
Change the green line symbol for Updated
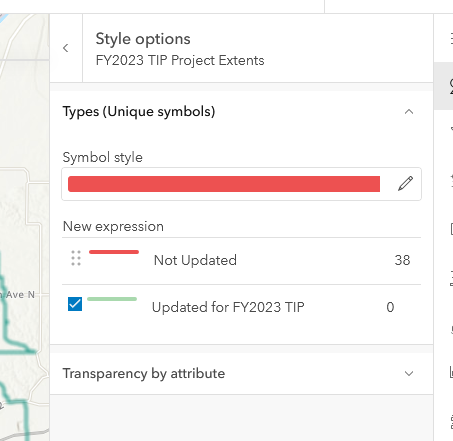tap(112, 299)
